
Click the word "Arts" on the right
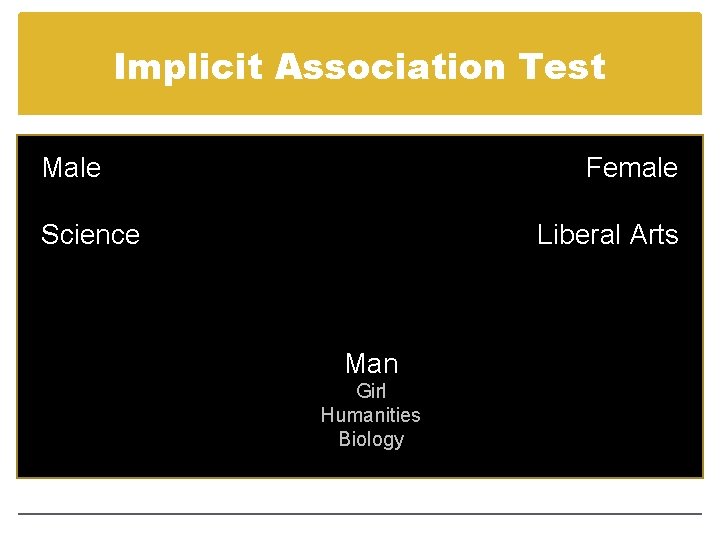pyautogui.click(x=655, y=235)
